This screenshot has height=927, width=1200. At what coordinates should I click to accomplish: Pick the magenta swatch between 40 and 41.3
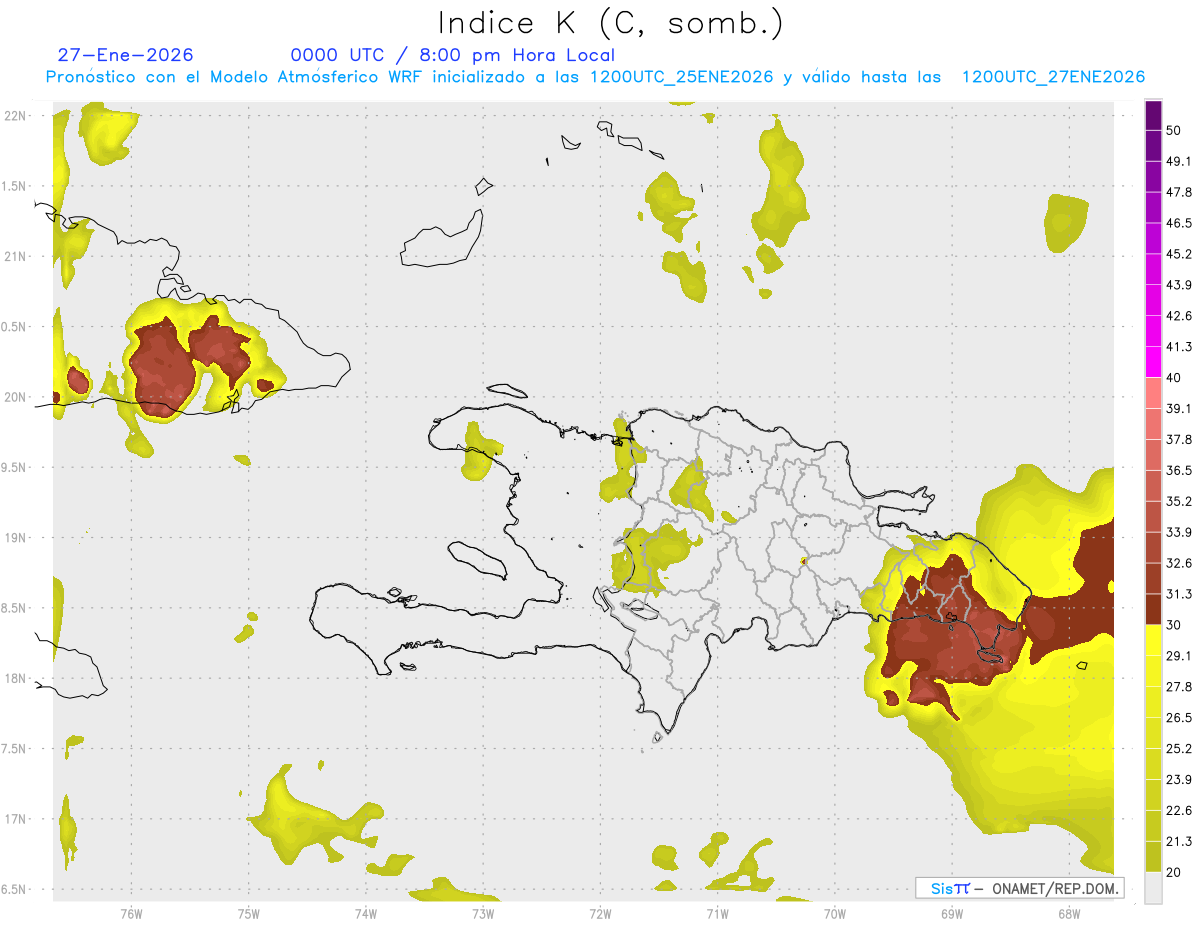[1154, 362]
